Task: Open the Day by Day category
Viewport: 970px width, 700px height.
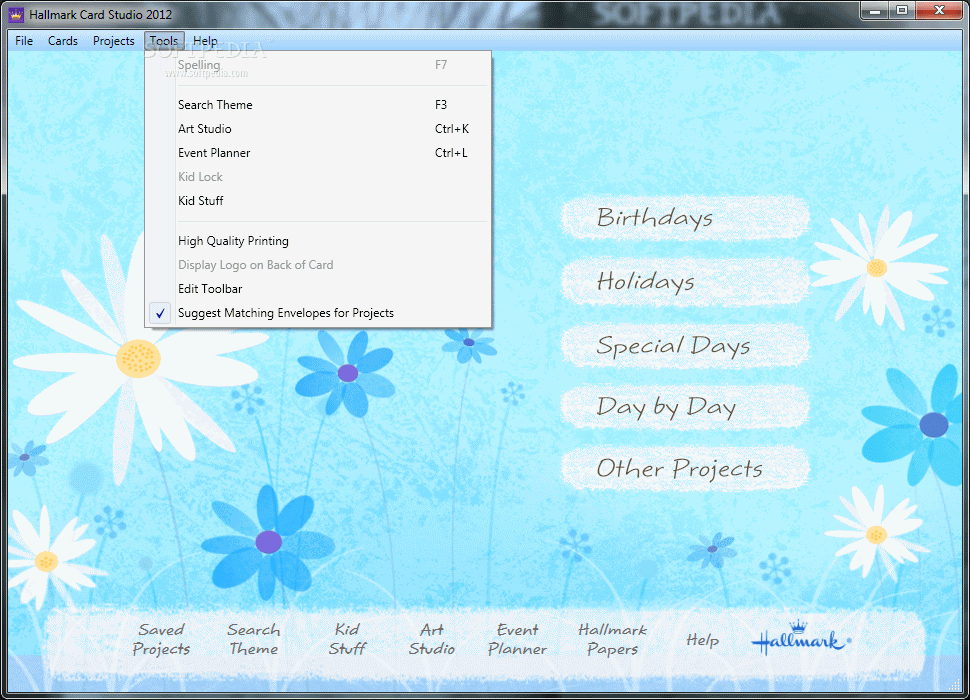Action: [x=685, y=407]
